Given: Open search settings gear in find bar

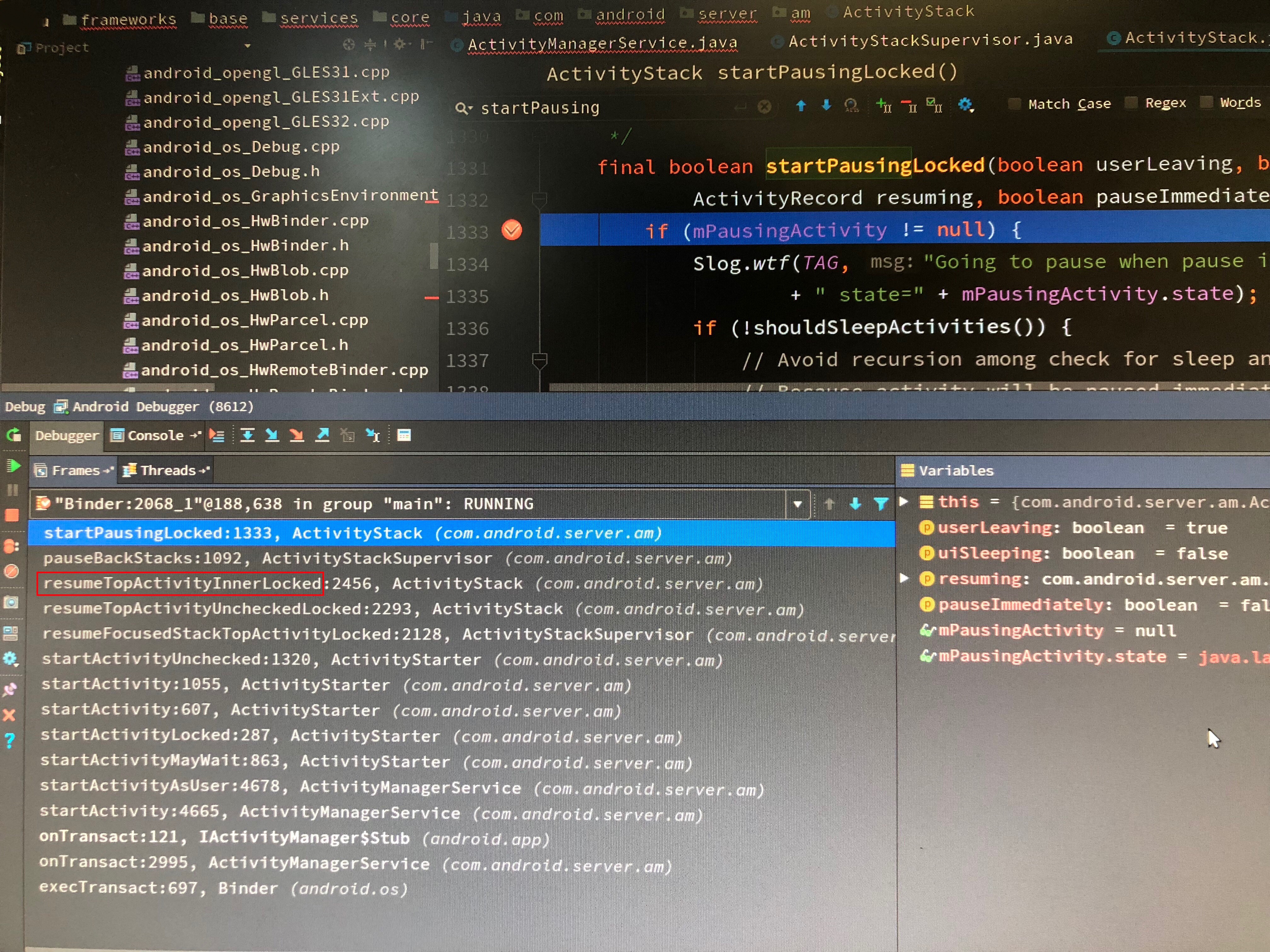Looking at the screenshot, I should pyautogui.click(x=966, y=105).
